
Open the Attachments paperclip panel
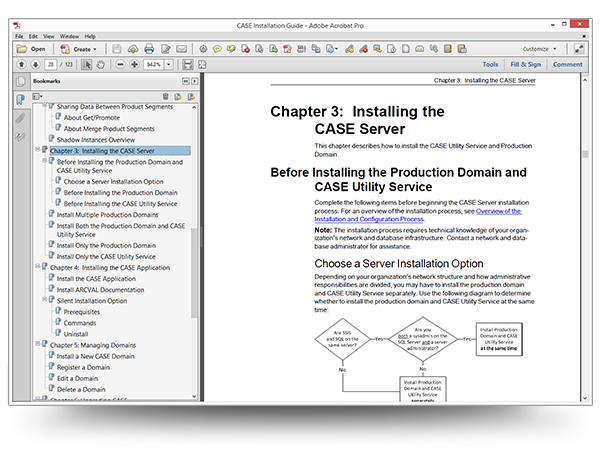[x=21, y=118]
